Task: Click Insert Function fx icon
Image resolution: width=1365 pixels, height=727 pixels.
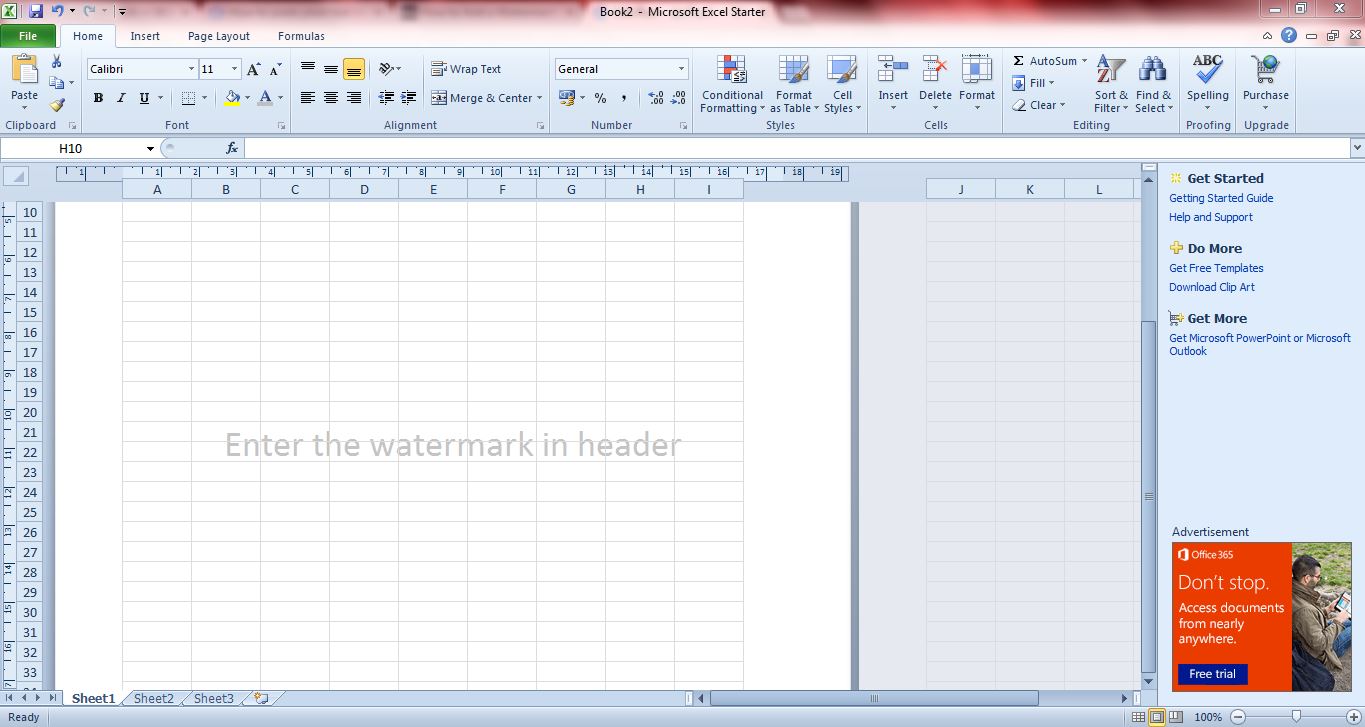Action: pos(232,148)
